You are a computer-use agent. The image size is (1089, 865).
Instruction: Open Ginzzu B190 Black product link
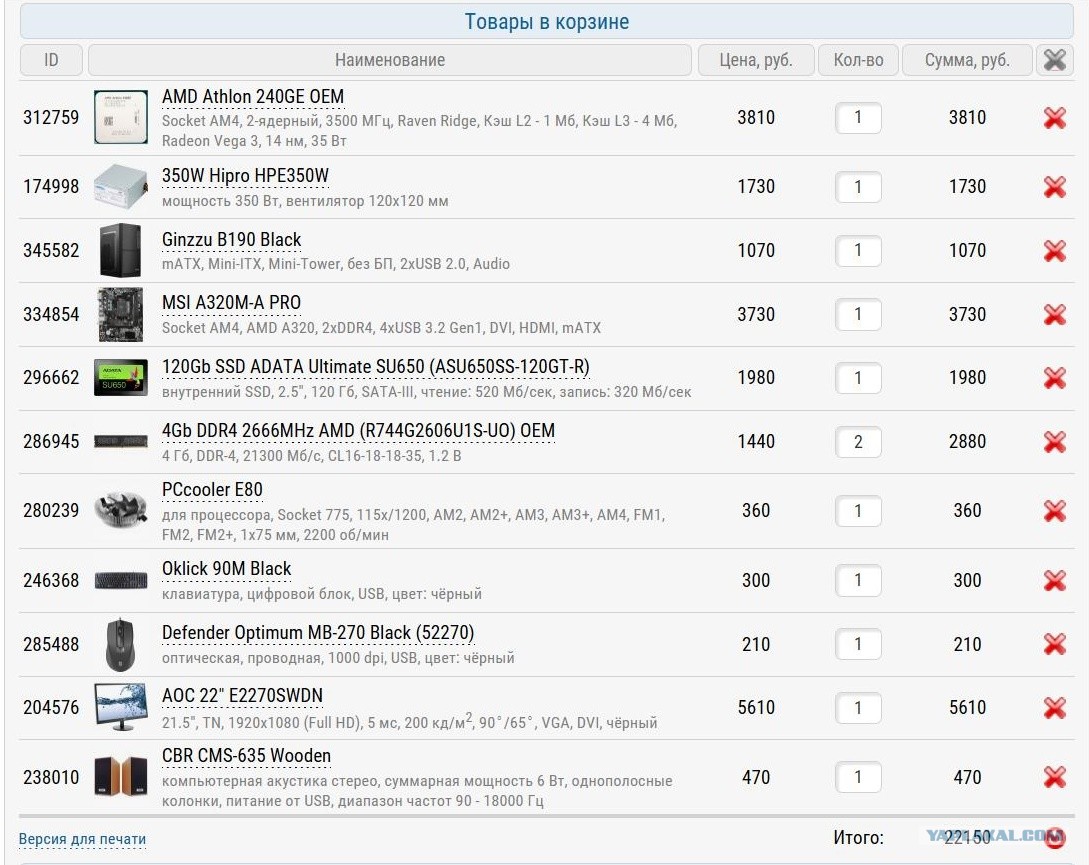coord(231,240)
